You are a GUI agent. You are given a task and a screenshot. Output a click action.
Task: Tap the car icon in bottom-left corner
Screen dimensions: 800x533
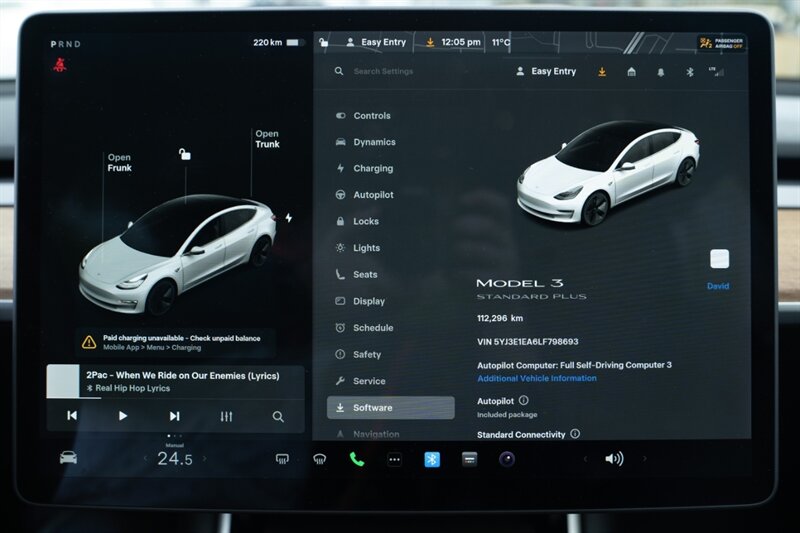click(x=68, y=458)
